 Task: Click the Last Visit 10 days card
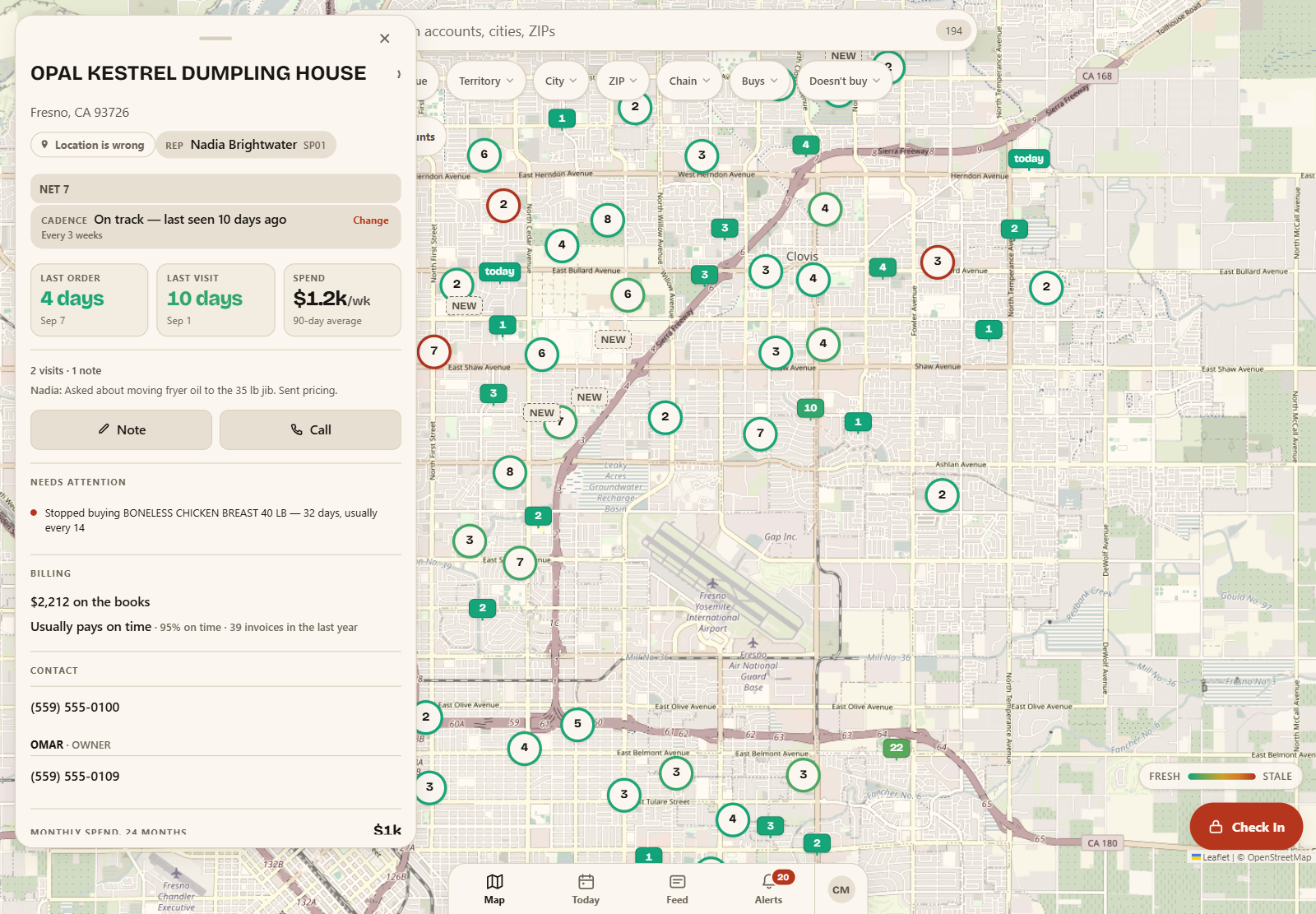(215, 299)
